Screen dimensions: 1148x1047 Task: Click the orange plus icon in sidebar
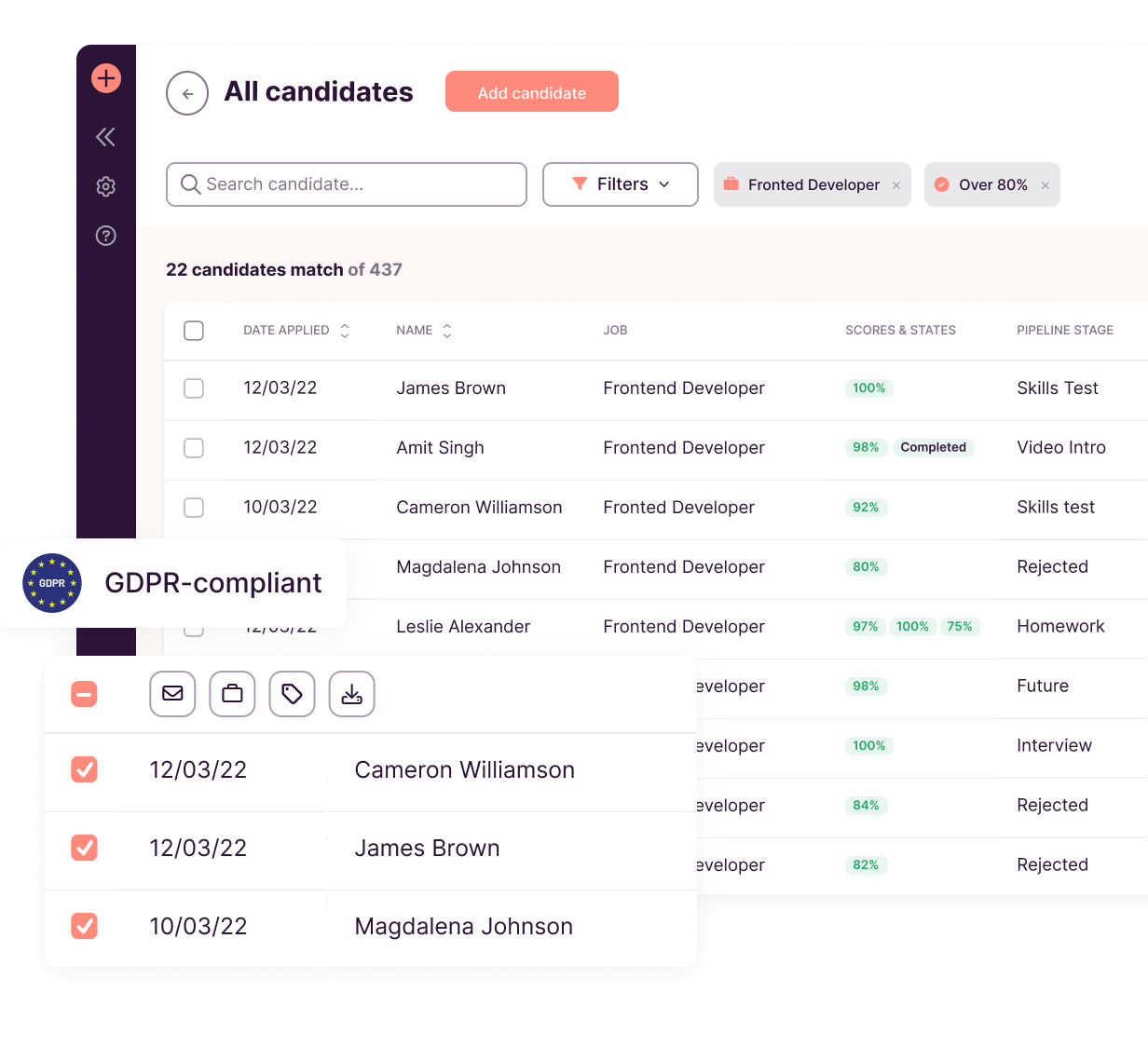tap(106, 78)
